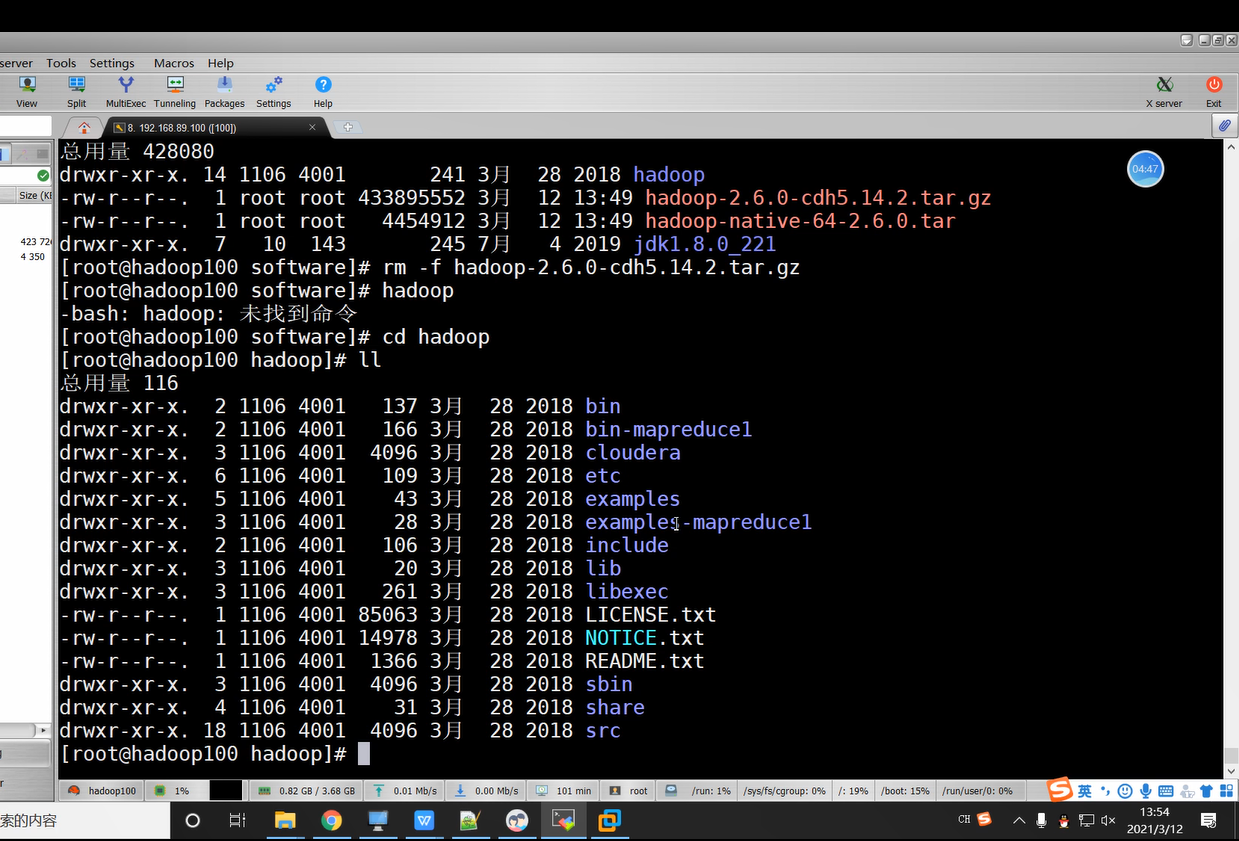Open the MobaXterm taskbar icon

point(563,821)
